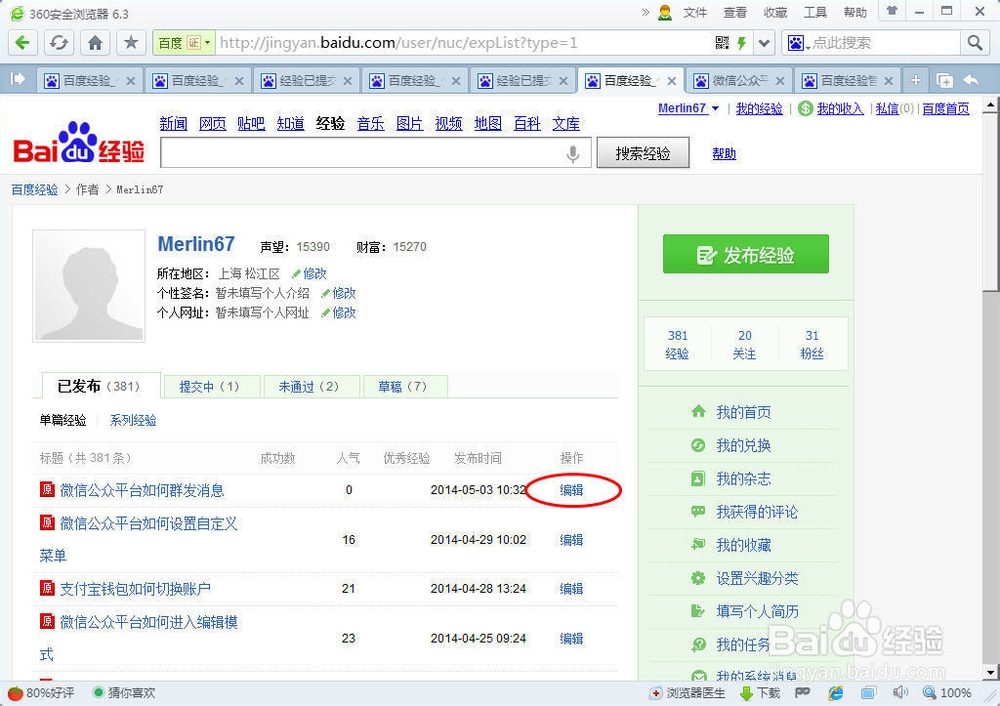Open the 贴吧 navigation link
The height and width of the screenshot is (706, 1000).
coord(251,124)
